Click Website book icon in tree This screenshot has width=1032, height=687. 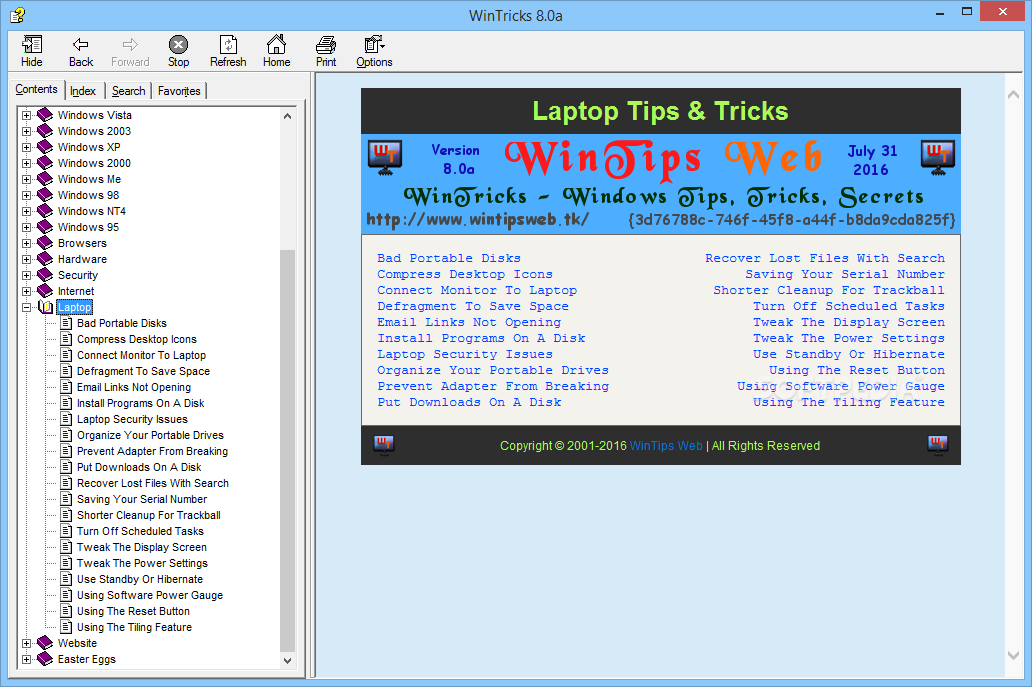45,642
